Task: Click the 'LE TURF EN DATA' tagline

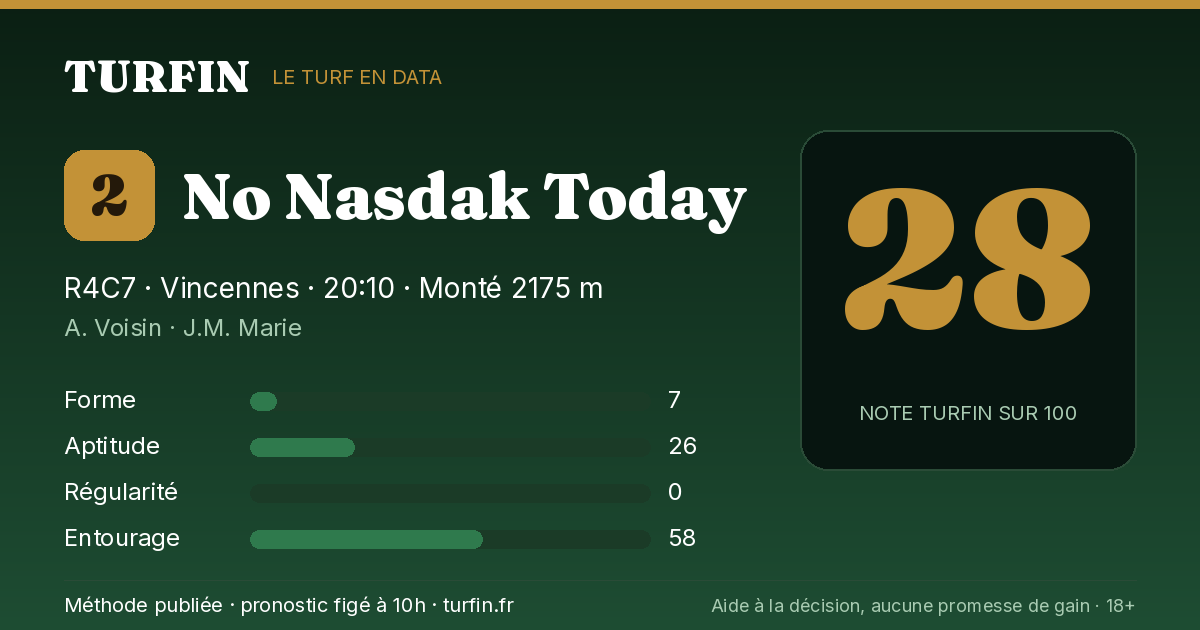Action: click(357, 77)
